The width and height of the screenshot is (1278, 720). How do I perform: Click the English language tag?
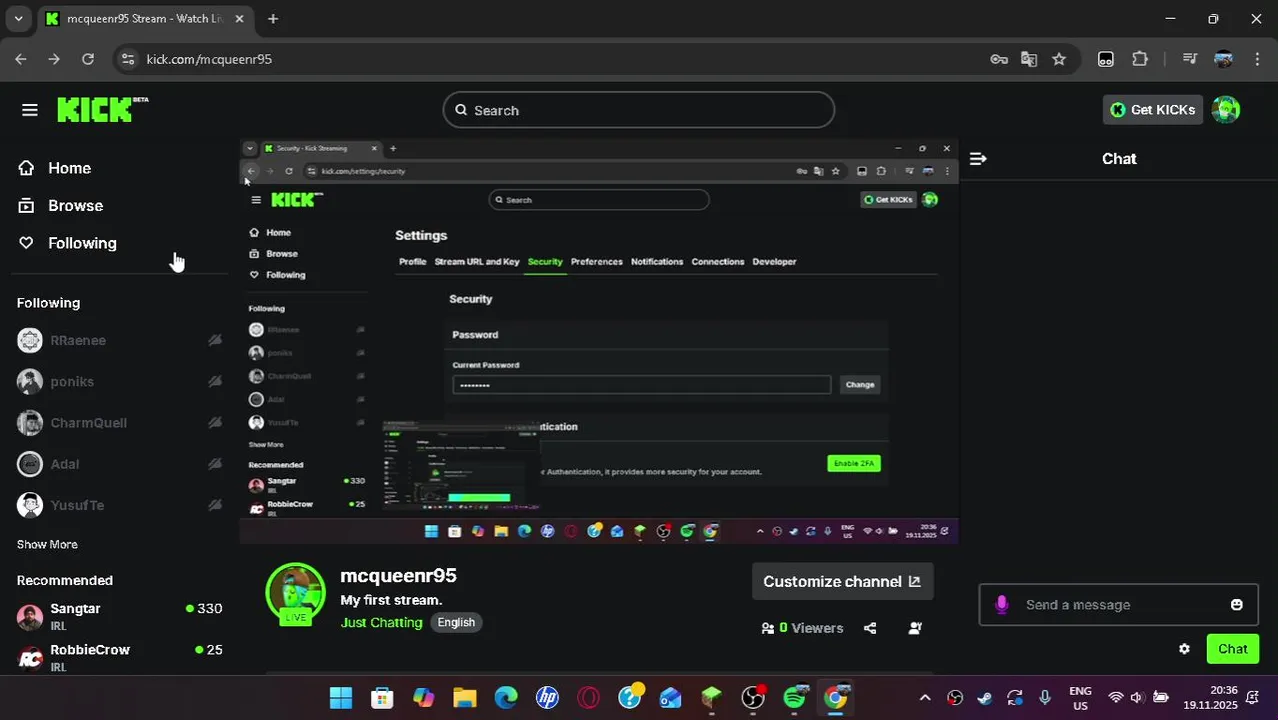456,622
